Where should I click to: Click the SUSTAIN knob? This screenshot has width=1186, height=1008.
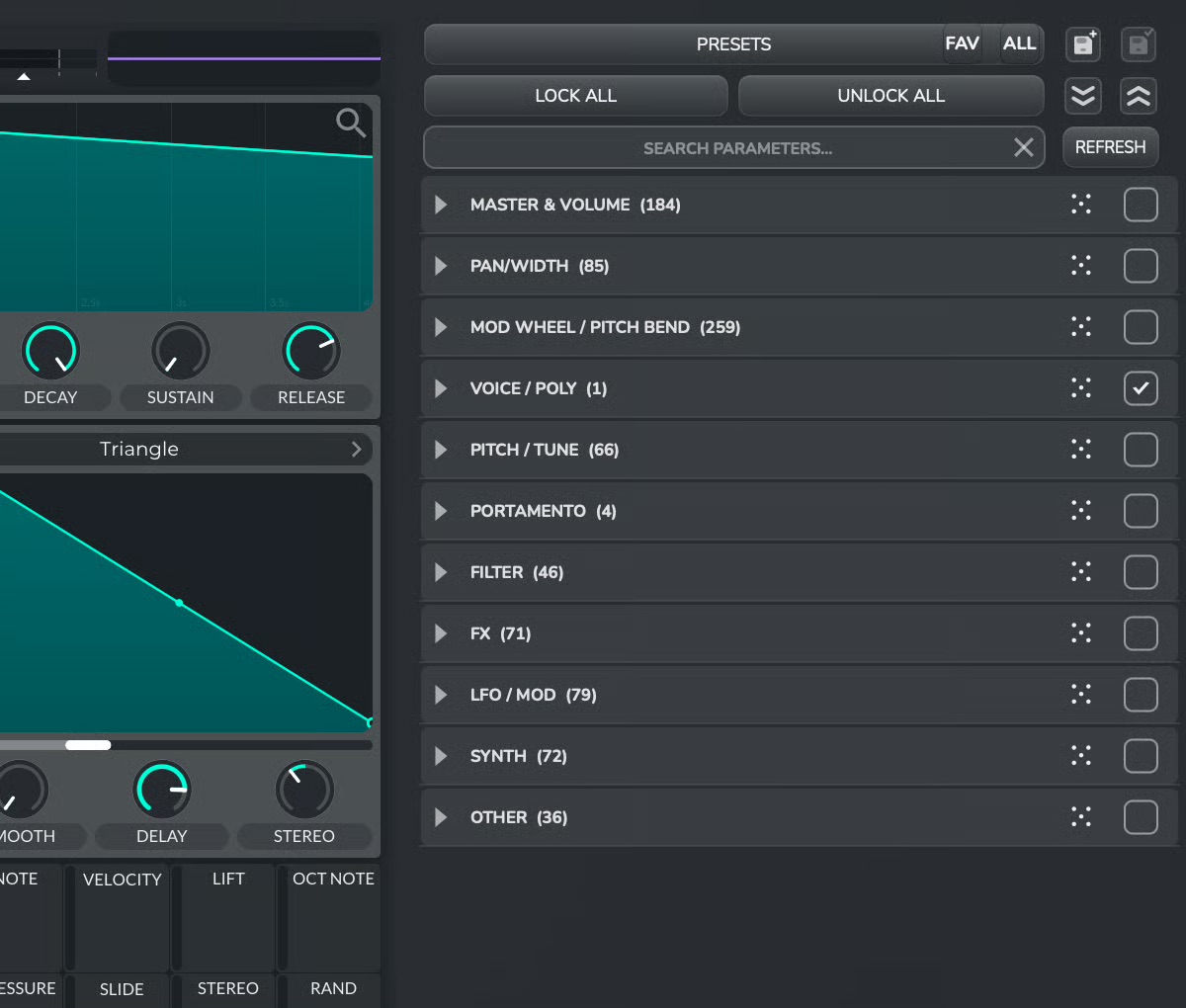tap(181, 351)
